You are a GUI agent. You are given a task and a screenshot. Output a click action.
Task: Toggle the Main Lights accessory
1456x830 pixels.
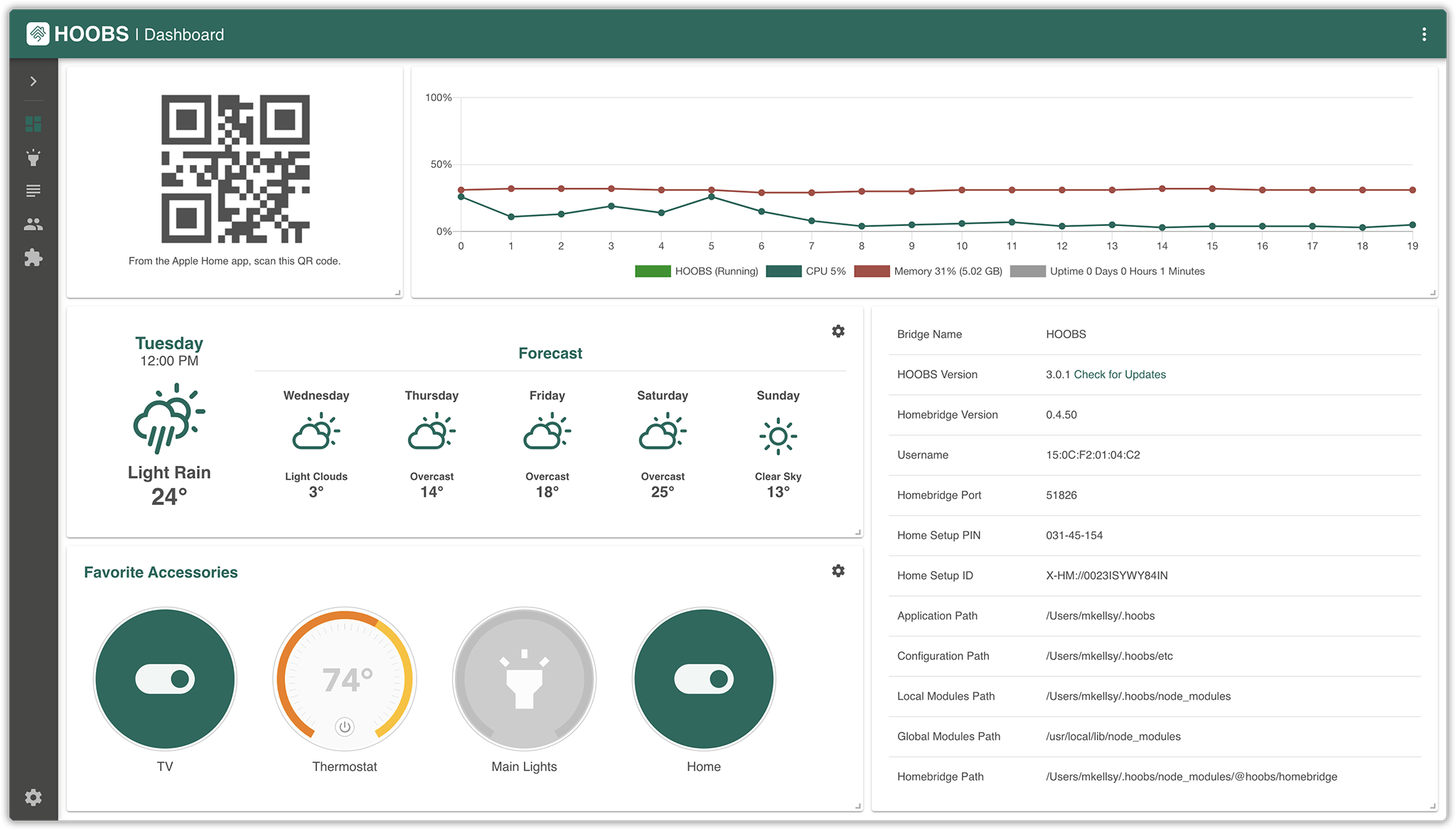tap(524, 679)
